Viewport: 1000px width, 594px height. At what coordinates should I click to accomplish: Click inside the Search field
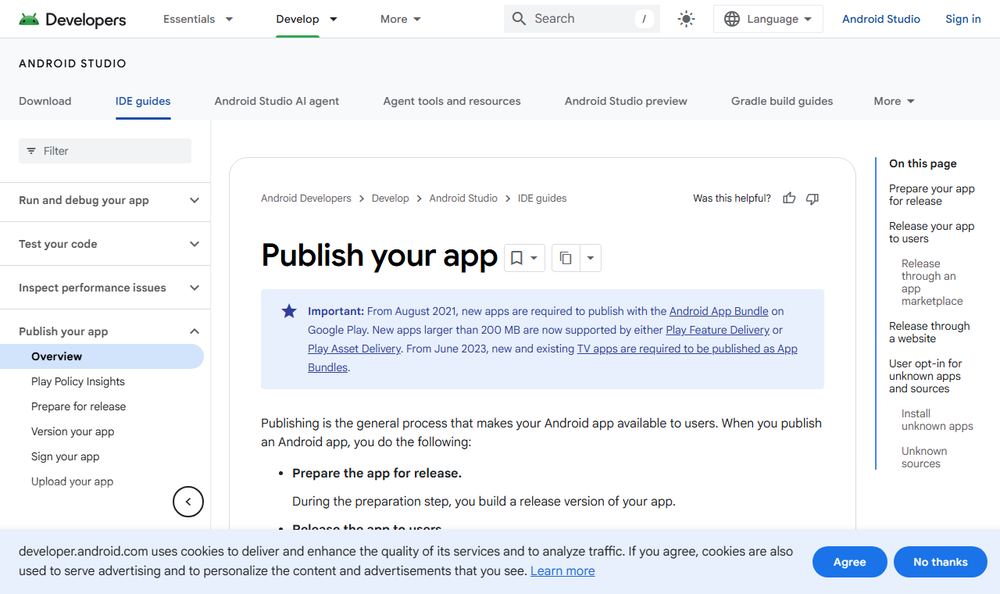[582, 19]
